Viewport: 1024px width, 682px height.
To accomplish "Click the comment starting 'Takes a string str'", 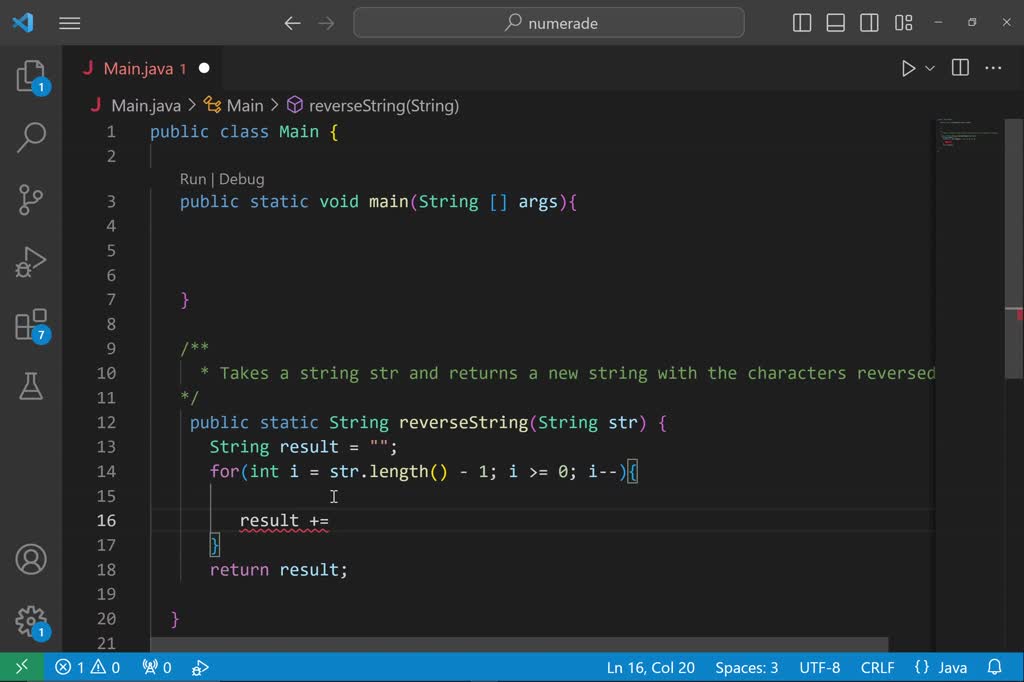I will click(577, 374).
